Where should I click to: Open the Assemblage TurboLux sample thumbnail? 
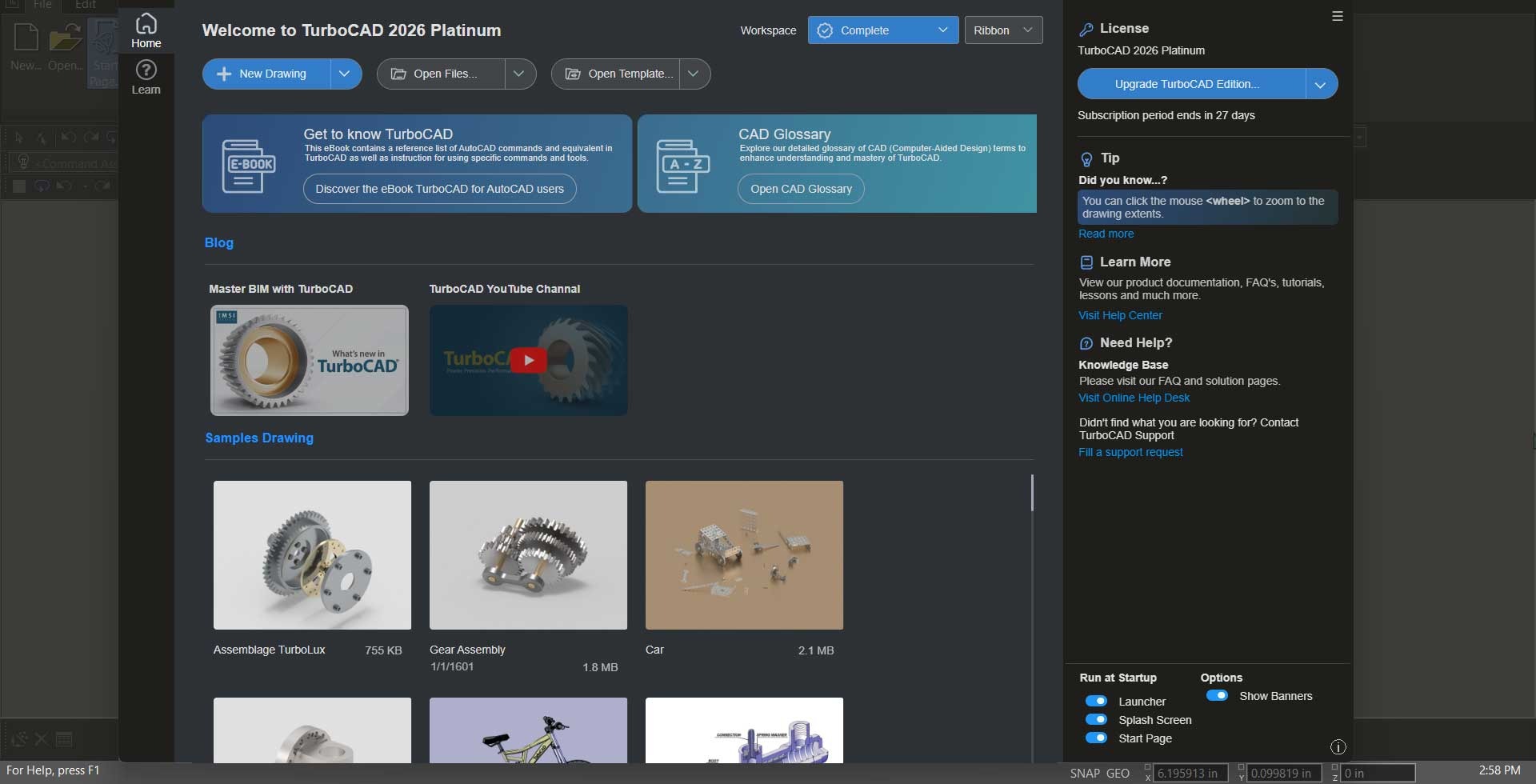(312, 555)
